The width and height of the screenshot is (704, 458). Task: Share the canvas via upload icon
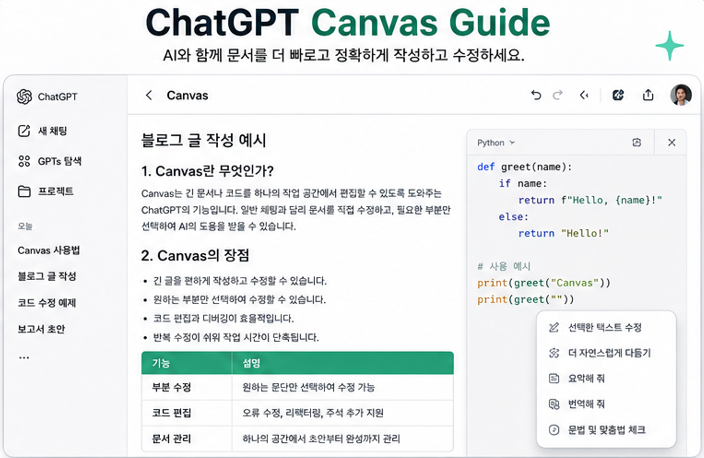pos(648,95)
